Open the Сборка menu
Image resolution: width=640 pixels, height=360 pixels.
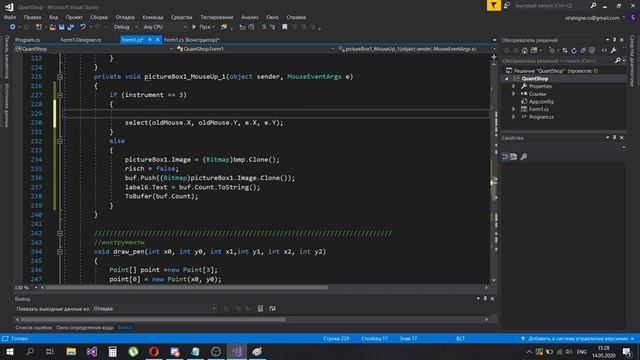coord(99,17)
